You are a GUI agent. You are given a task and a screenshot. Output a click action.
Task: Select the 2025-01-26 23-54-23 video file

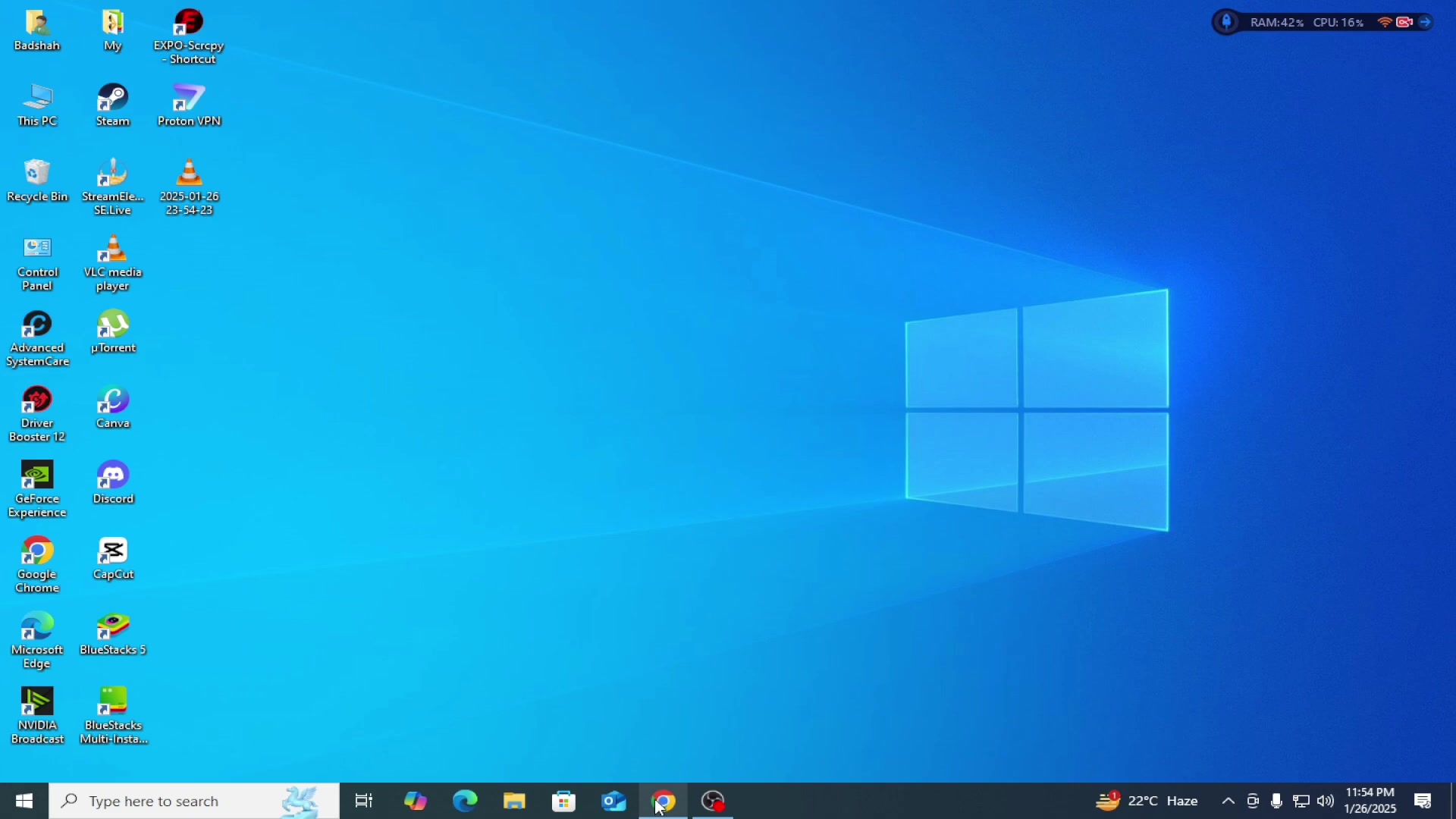pyautogui.click(x=189, y=188)
